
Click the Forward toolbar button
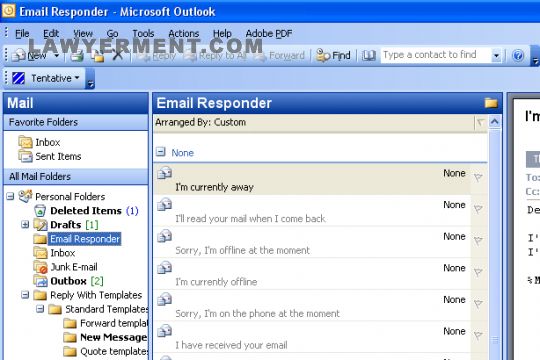click(x=279, y=55)
